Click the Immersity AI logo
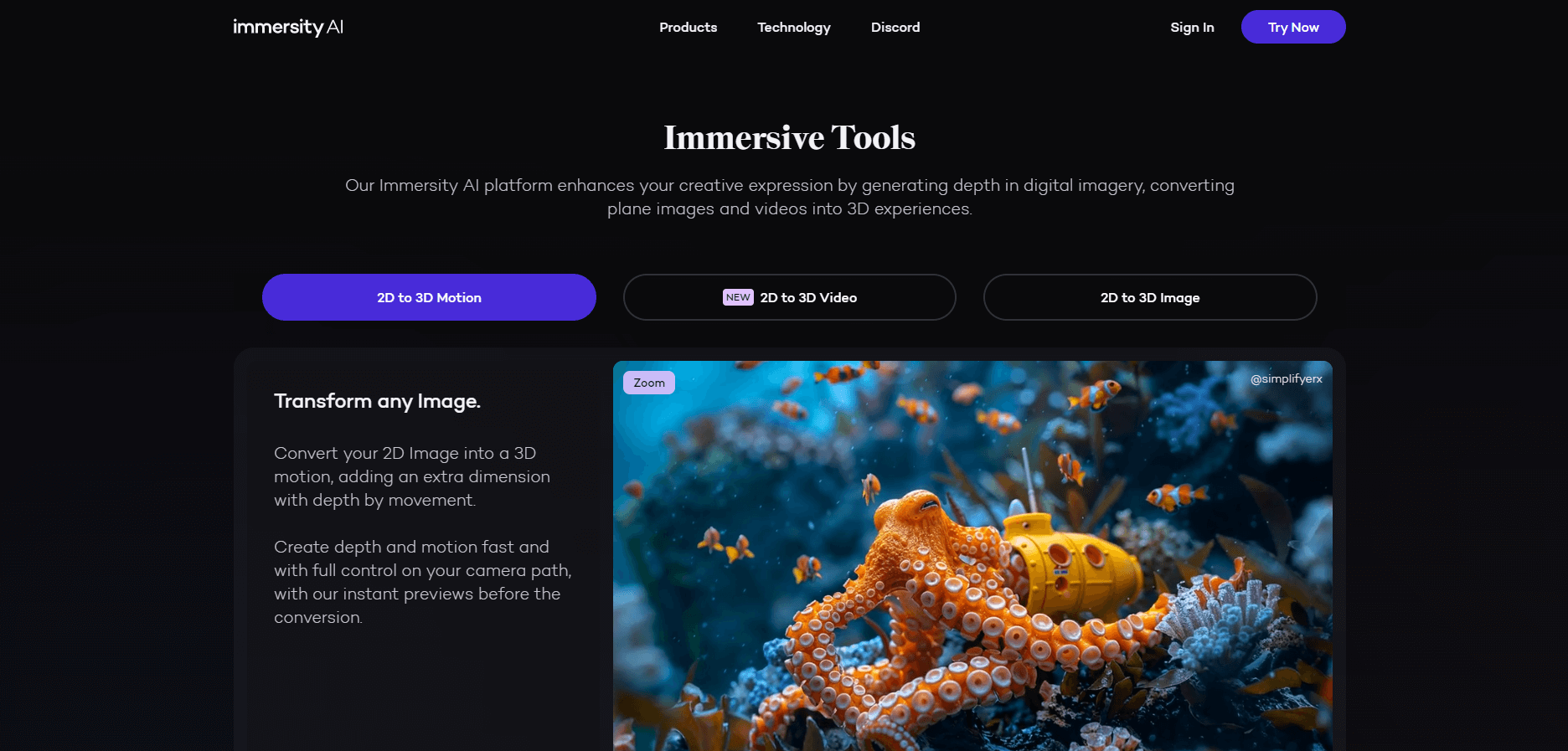 (x=288, y=27)
